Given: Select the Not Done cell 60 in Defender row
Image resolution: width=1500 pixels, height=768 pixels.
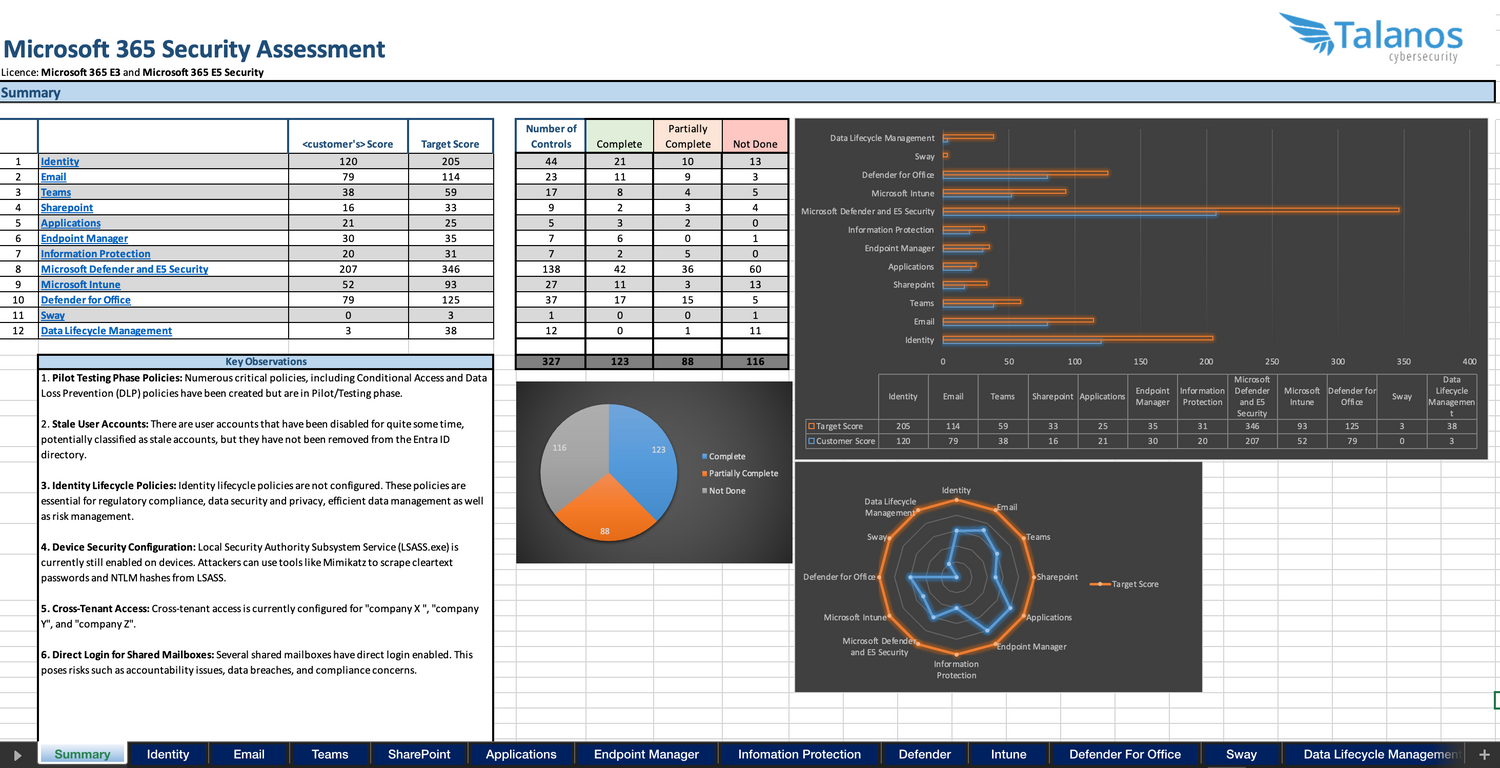Looking at the screenshot, I should (755, 269).
